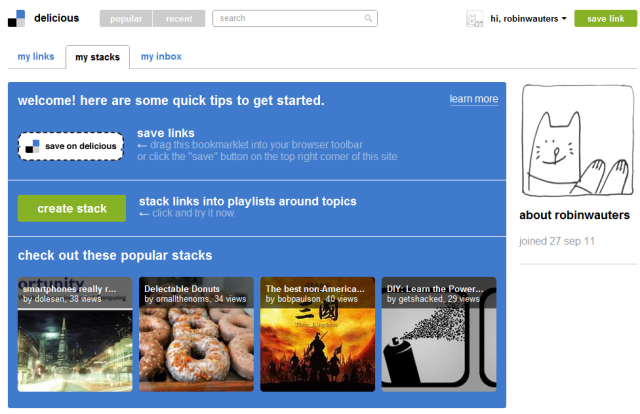Image resolution: width=640 pixels, height=414 pixels.
Task: Switch to the recent view
Action: pos(179,18)
